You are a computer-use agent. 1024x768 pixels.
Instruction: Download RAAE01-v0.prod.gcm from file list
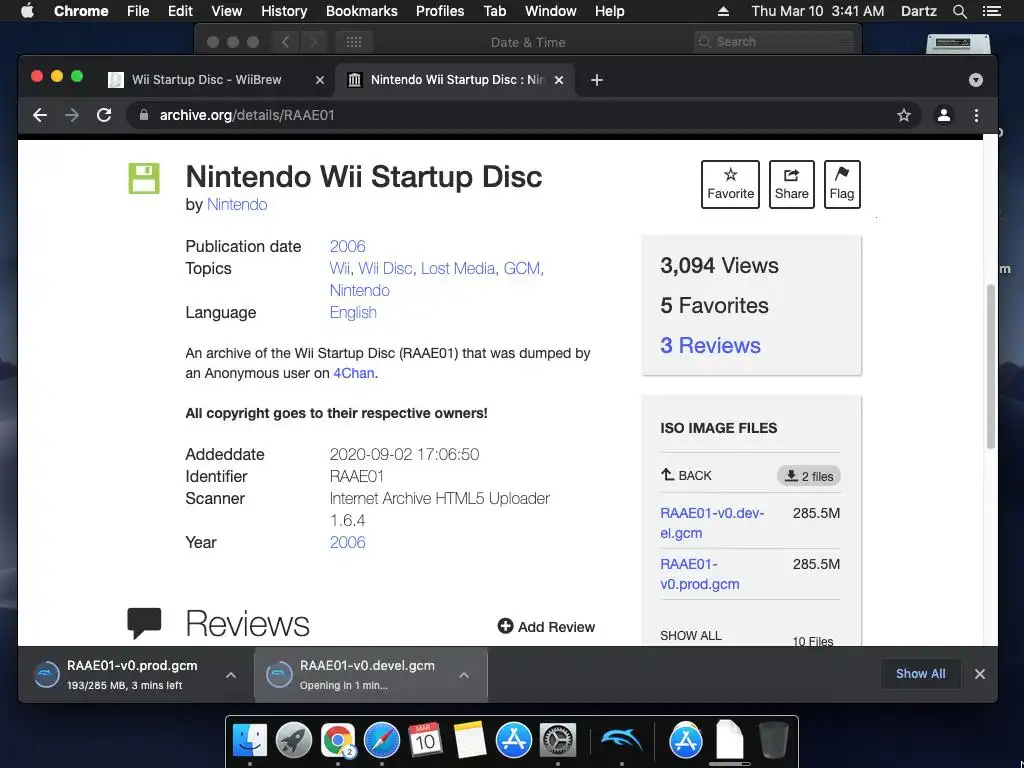(699, 573)
